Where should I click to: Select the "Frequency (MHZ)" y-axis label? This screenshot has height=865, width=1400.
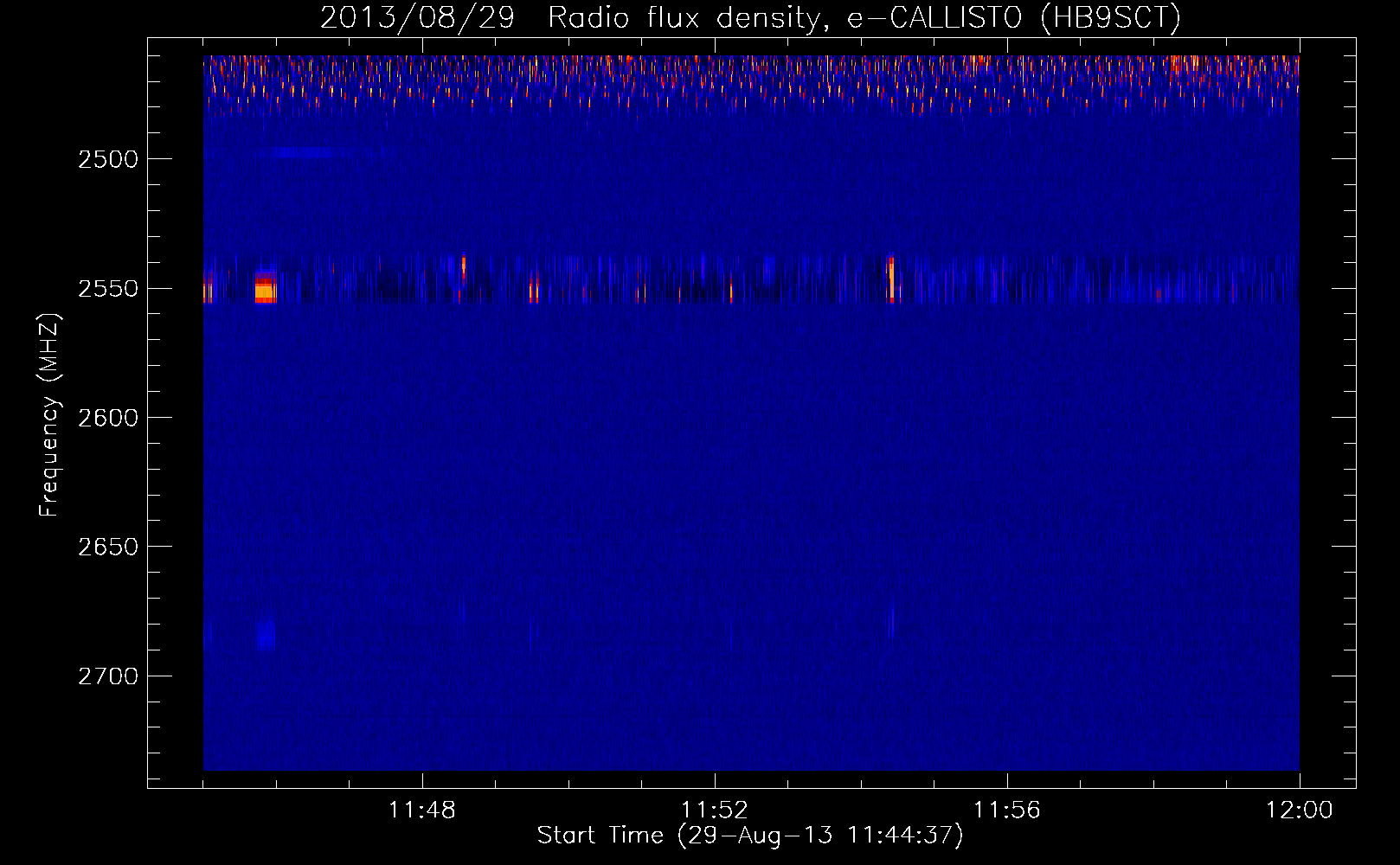point(48,415)
